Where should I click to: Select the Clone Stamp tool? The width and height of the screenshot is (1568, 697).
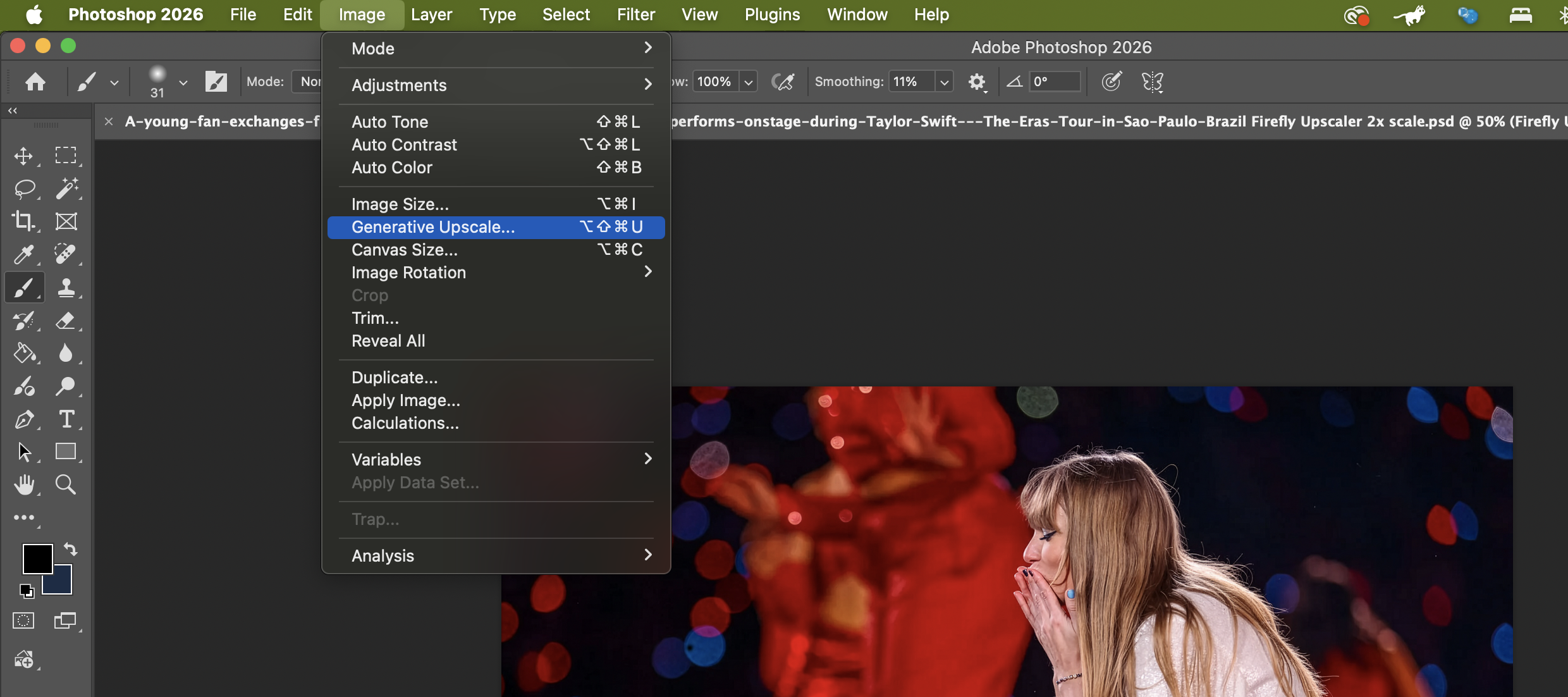66,288
